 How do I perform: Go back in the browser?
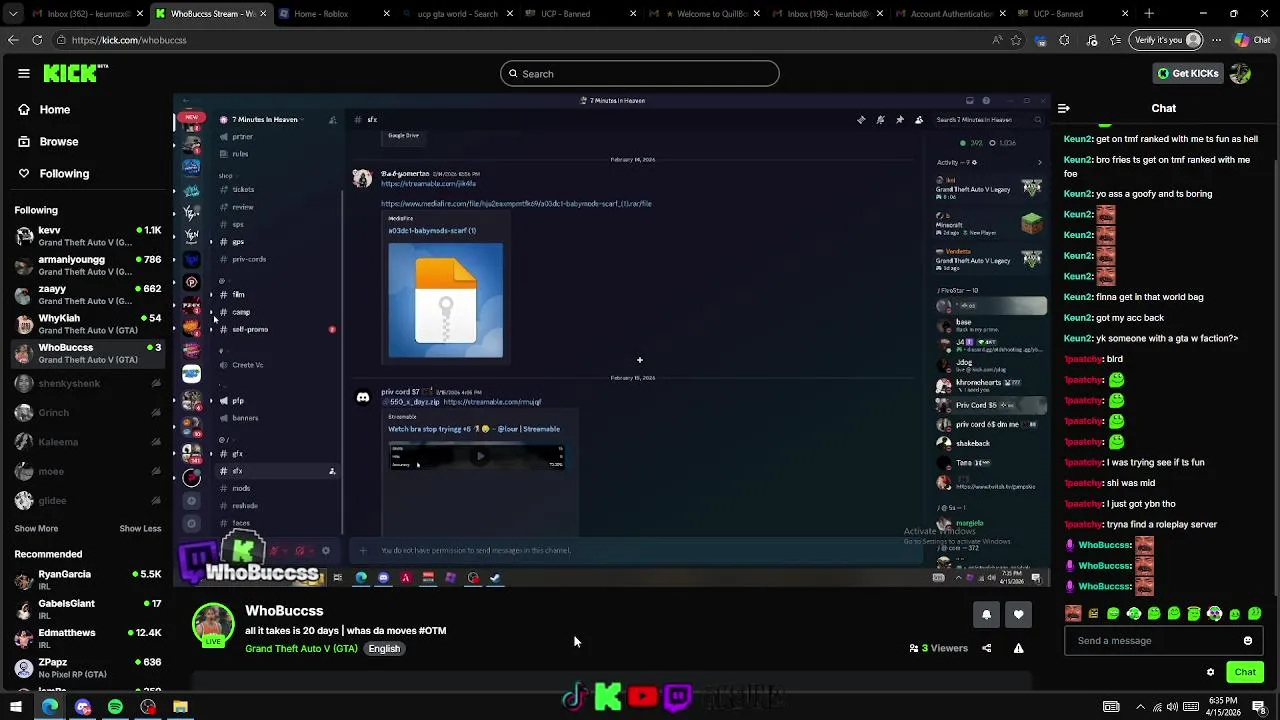click(x=12, y=40)
